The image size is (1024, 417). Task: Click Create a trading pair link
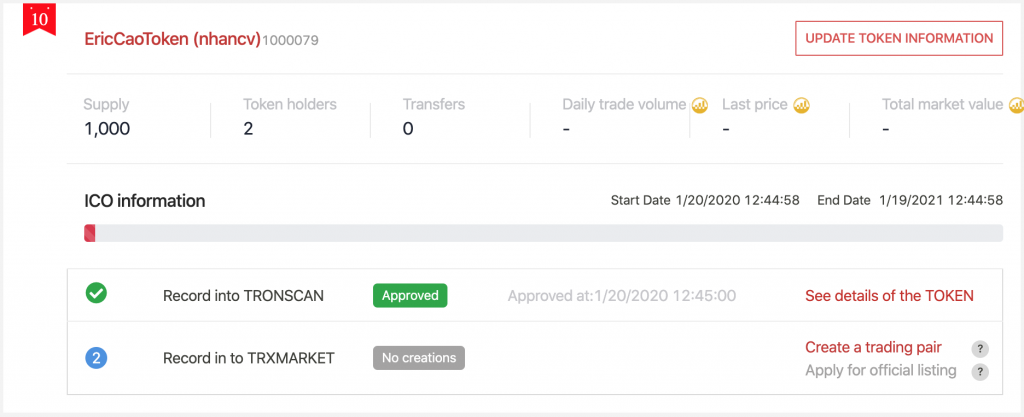(873, 347)
